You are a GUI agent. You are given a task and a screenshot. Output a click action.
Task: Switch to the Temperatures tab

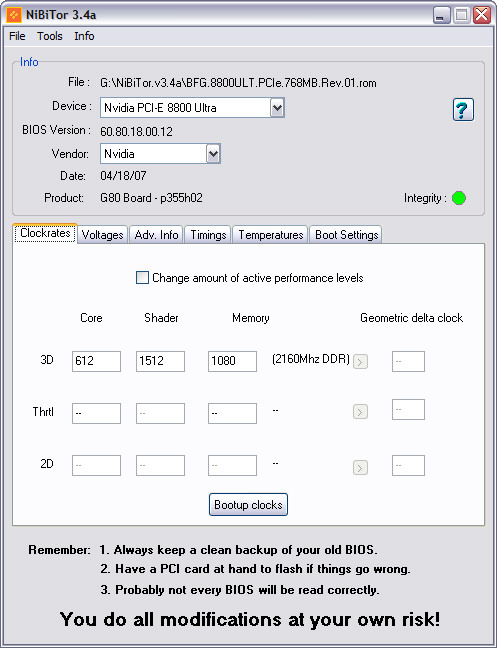tap(271, 235)
